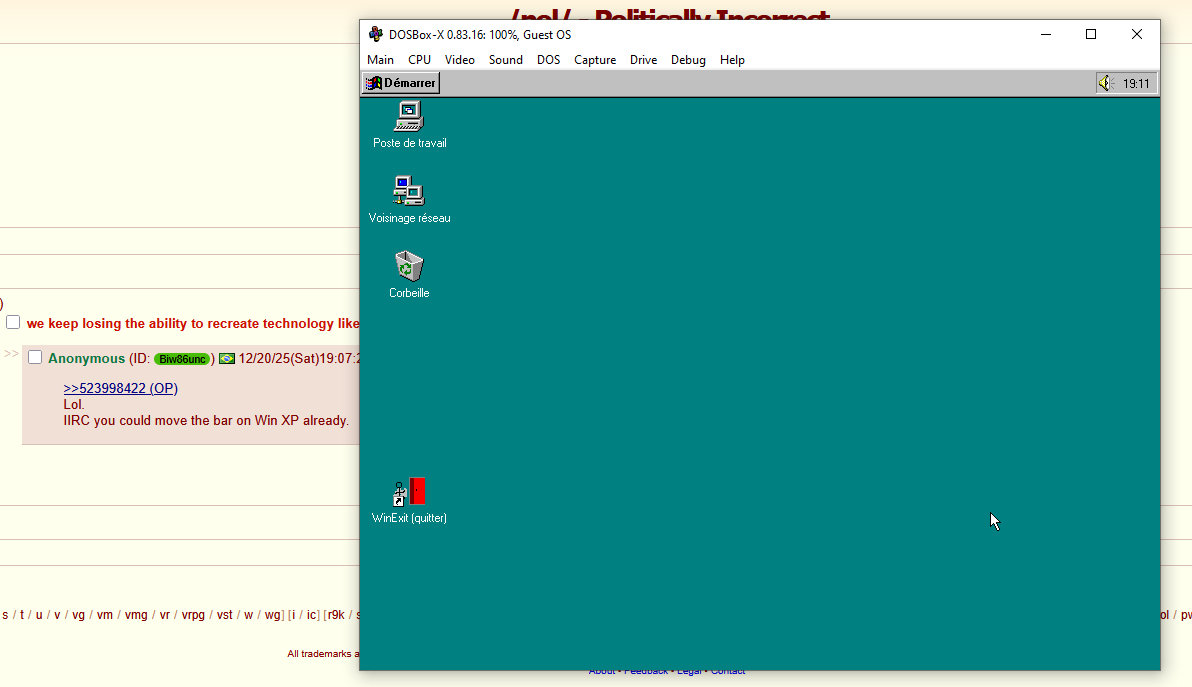The width and height of the screenshot is (1192, 687).
Task: Open the Drive menu
Action: pos(643,60)
